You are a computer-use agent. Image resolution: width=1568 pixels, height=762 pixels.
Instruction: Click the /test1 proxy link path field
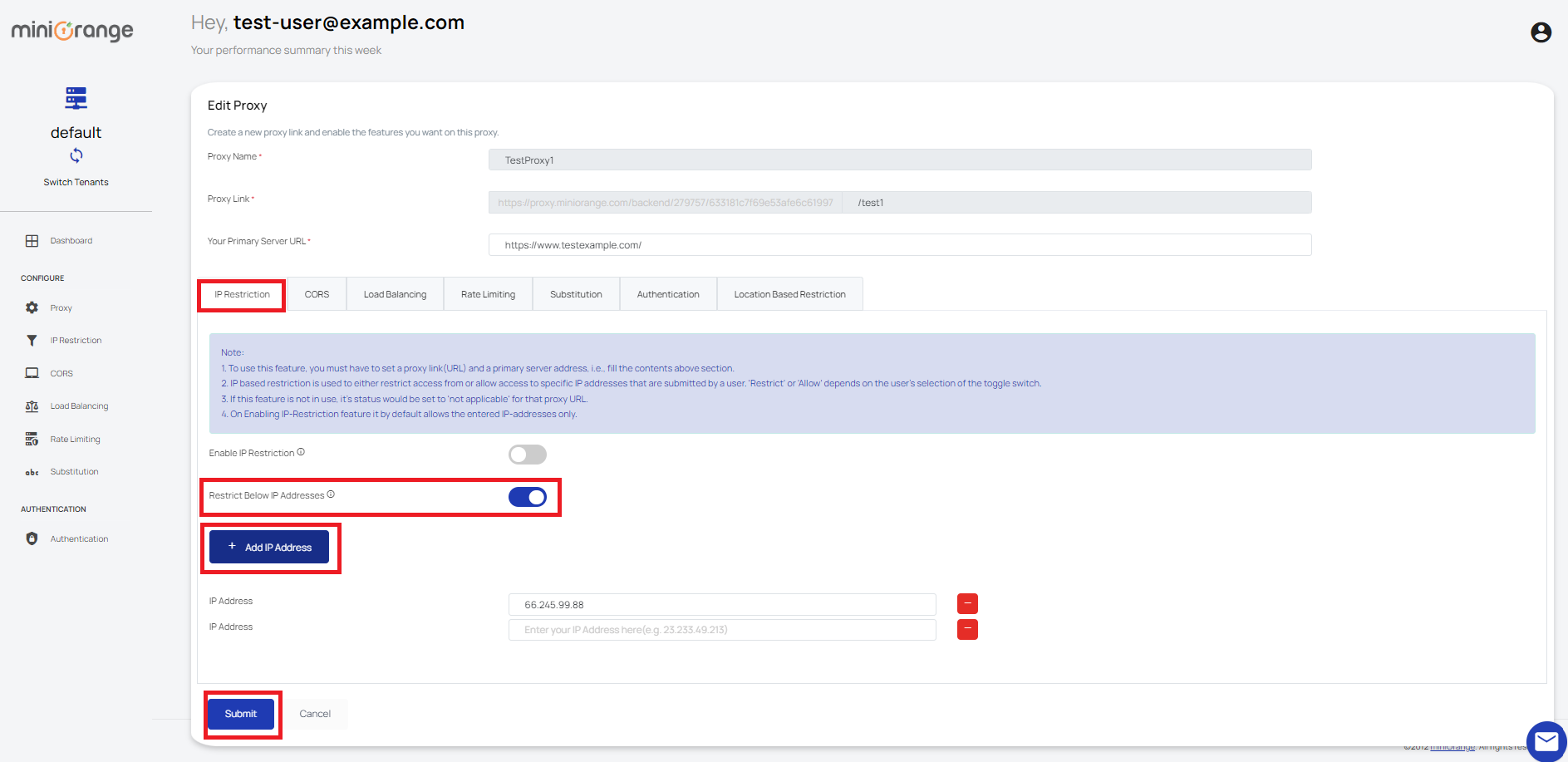pos(1077,203)
